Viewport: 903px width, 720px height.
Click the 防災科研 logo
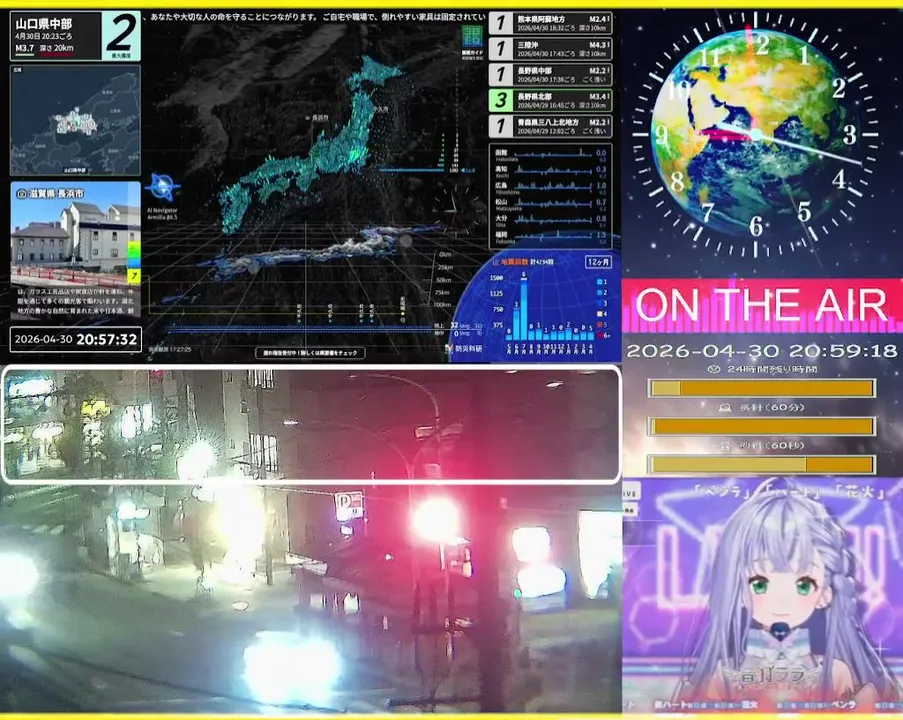[x=464, y=348]
